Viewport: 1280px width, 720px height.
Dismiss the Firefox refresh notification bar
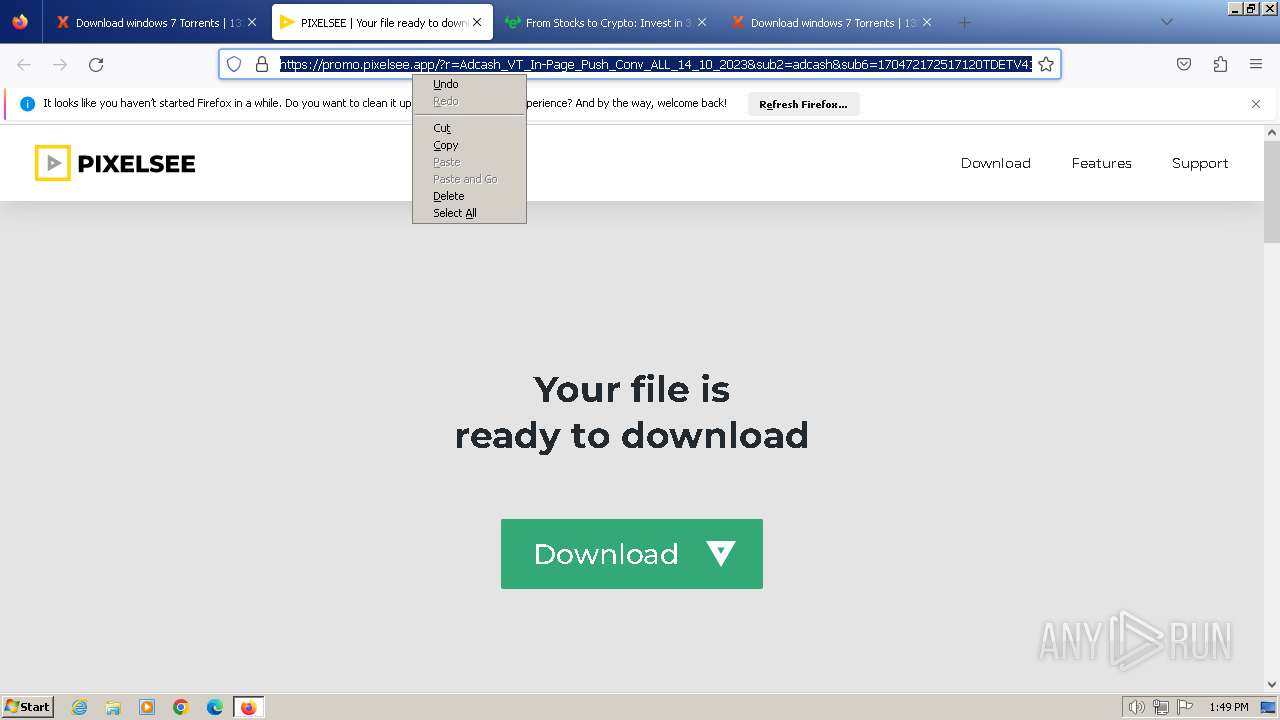[1256, 104]
